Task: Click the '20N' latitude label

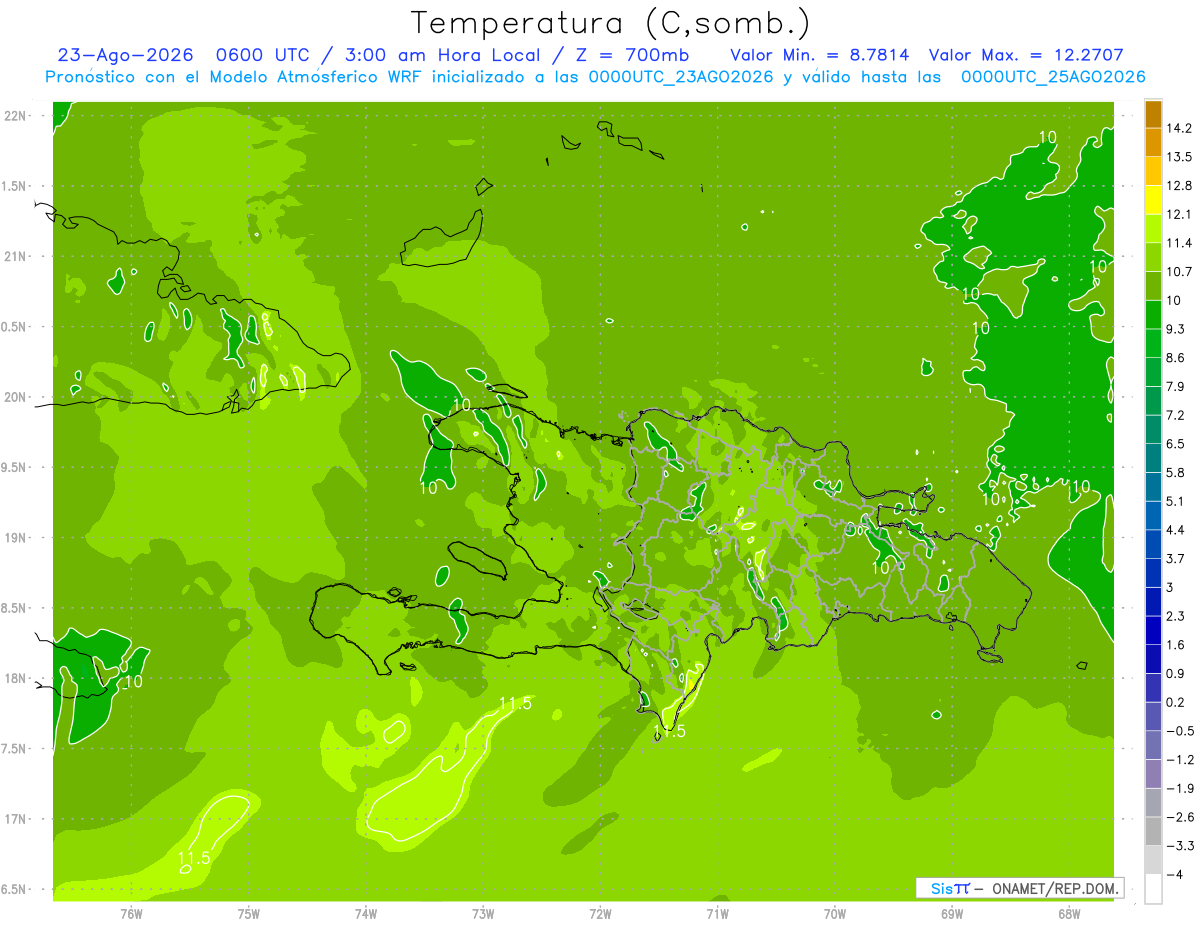Action: coord(15,397)
